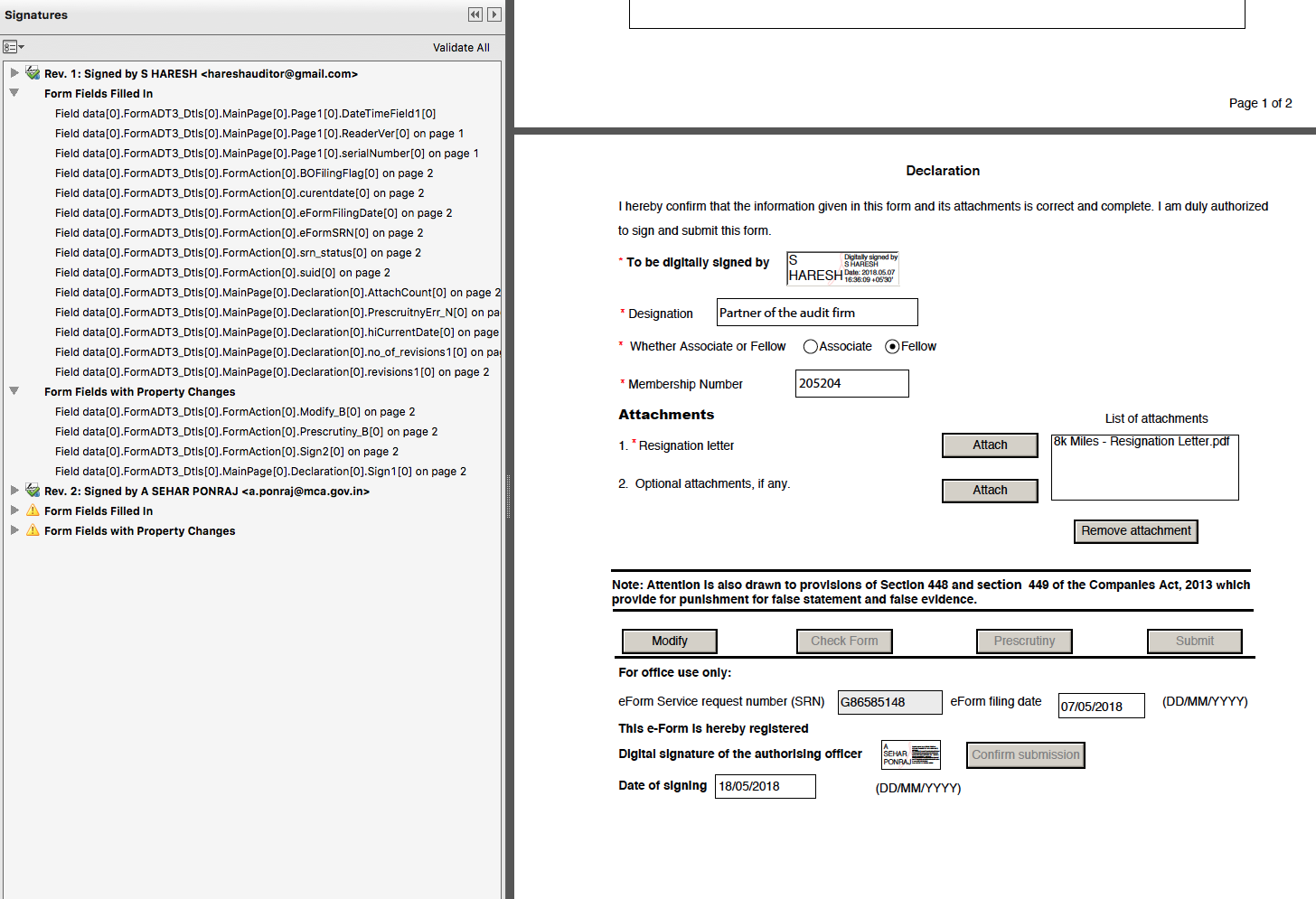Click Attach for Optional attachments
Screen dimensions: 1316x899
tap(990, 491)
